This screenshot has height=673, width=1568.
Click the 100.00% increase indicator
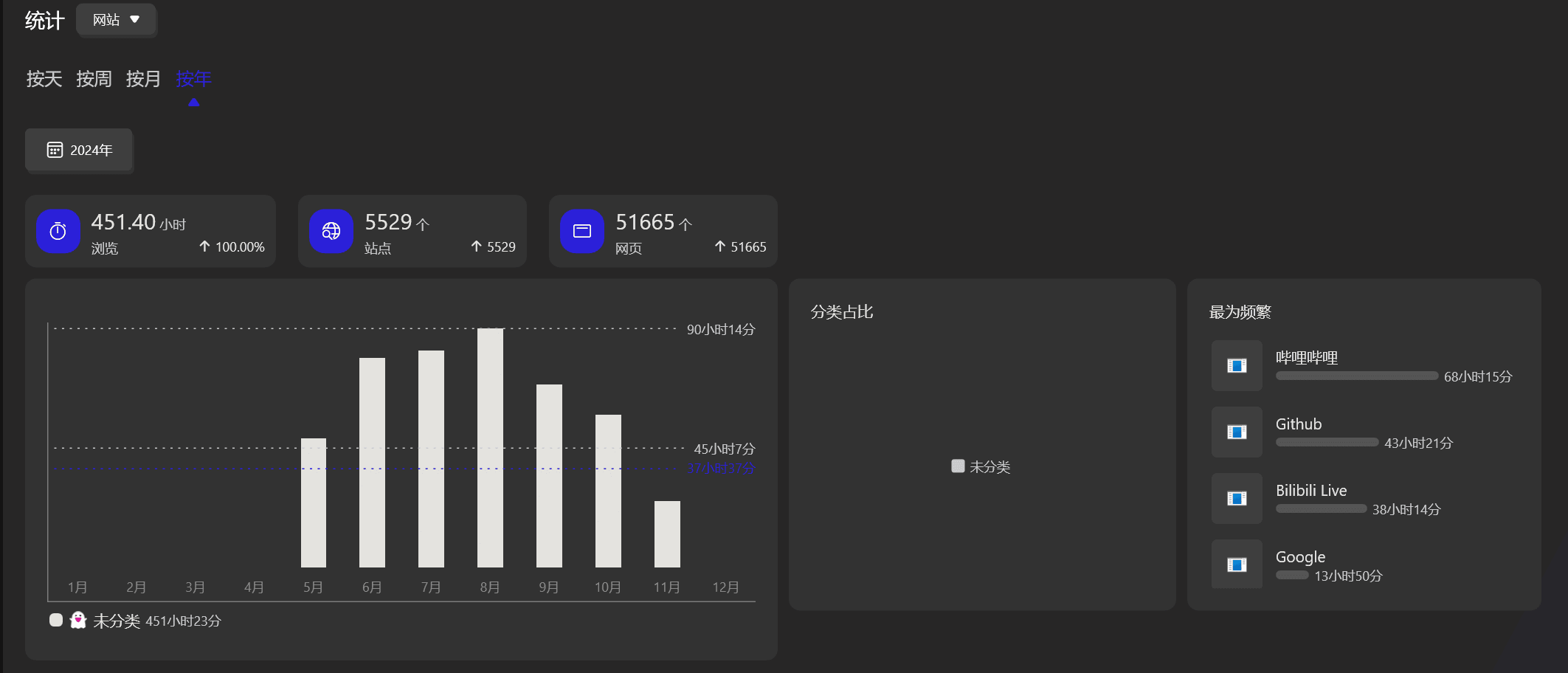pos(232,246)
